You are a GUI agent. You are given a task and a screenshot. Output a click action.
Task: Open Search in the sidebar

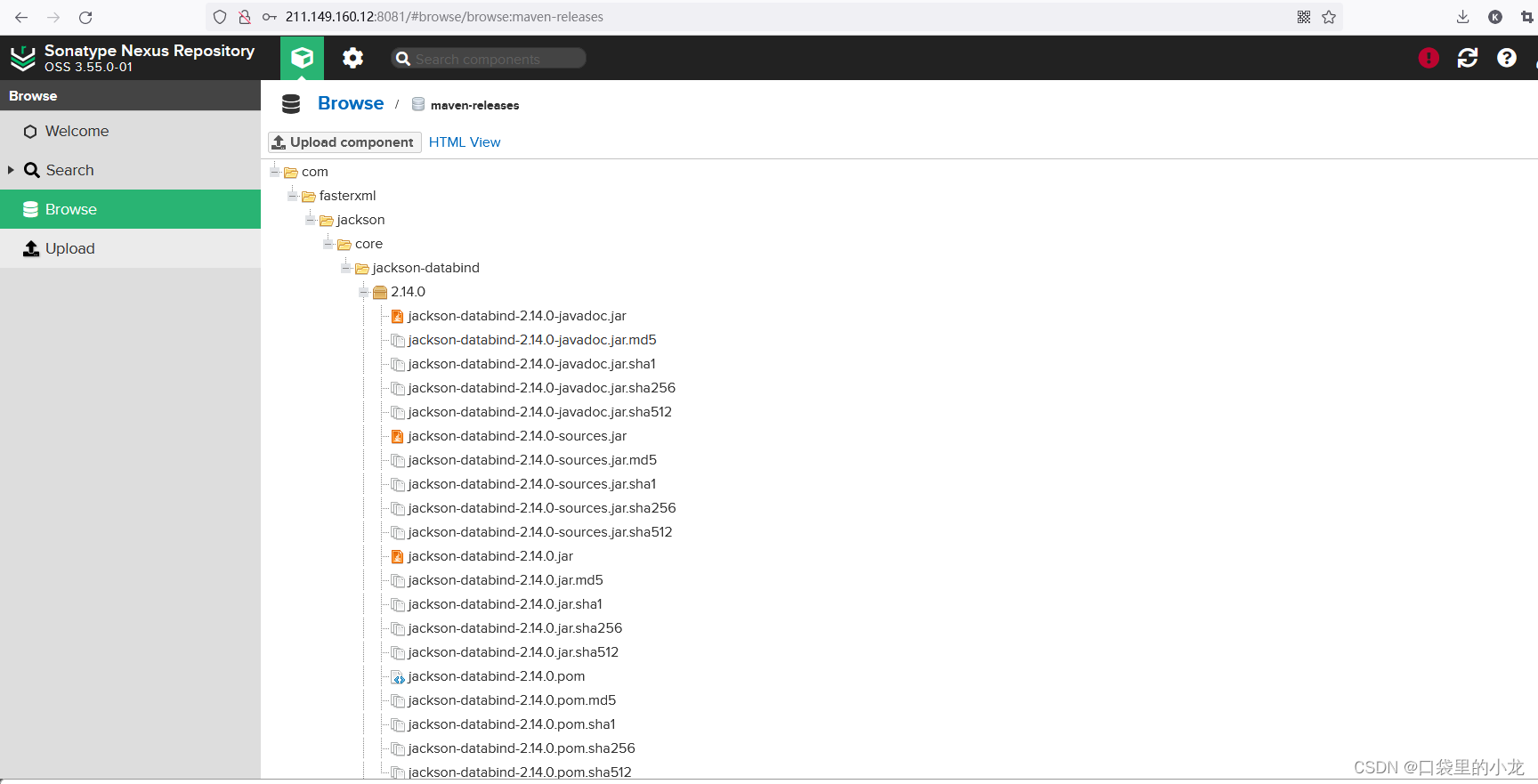130,170
